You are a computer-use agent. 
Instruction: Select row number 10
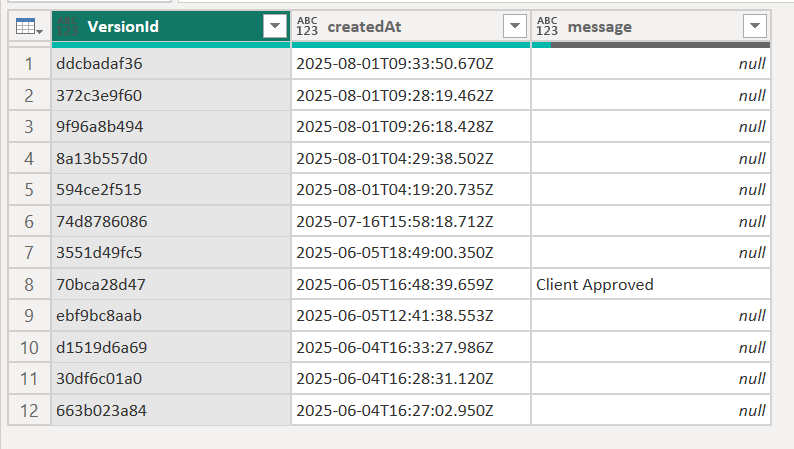point(29,347)
